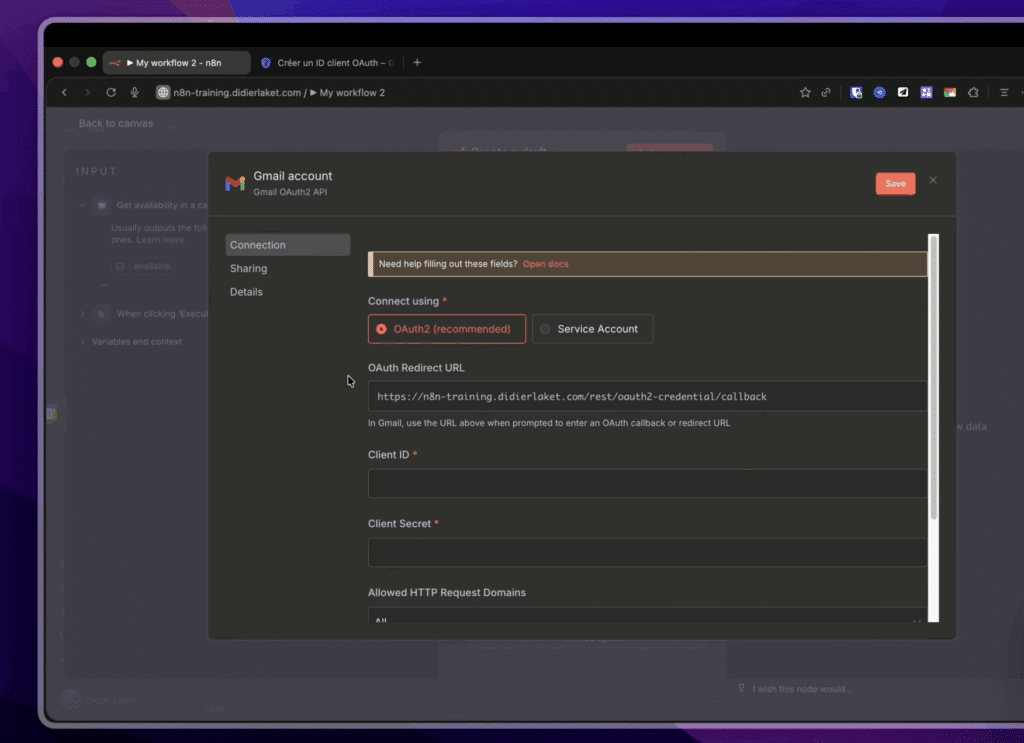Image resolution: width=1024 pixels, height=743 pixels.
Task: Click the 'When clicking Execute' trigger node icon
Action: tap(101, 313)
